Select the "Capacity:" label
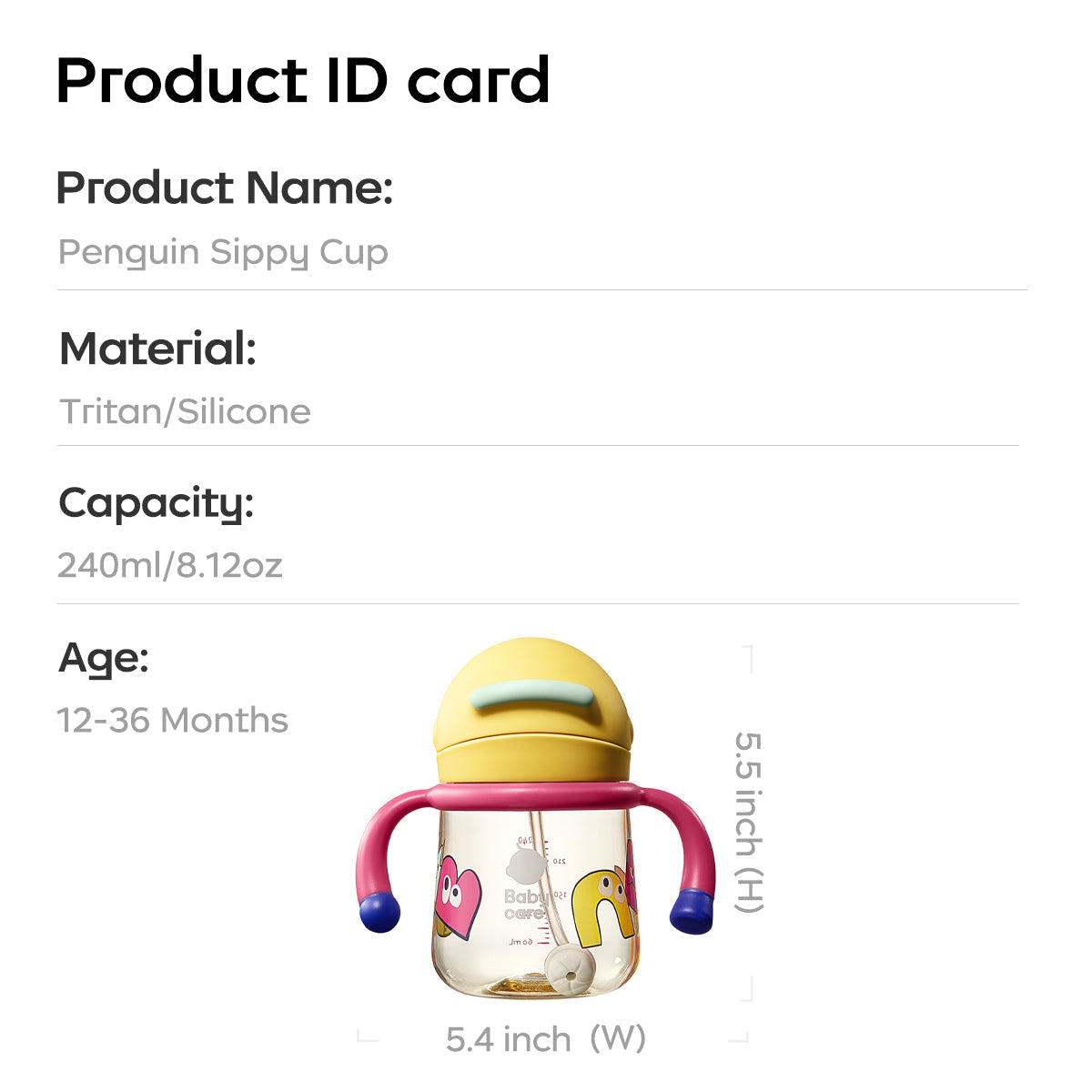Image resolution: width=1092 pixels, height=1092 pixels. coord(156,503)
